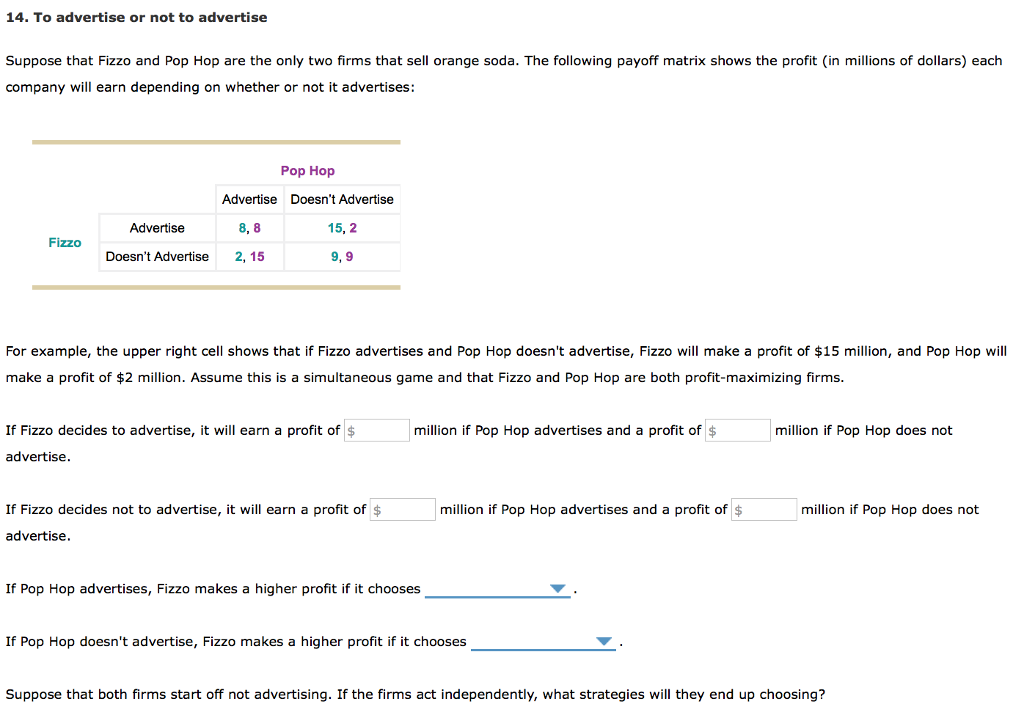
Task: Click the 'Doesn't Advertise' column heading
Action: pos(341,199)
